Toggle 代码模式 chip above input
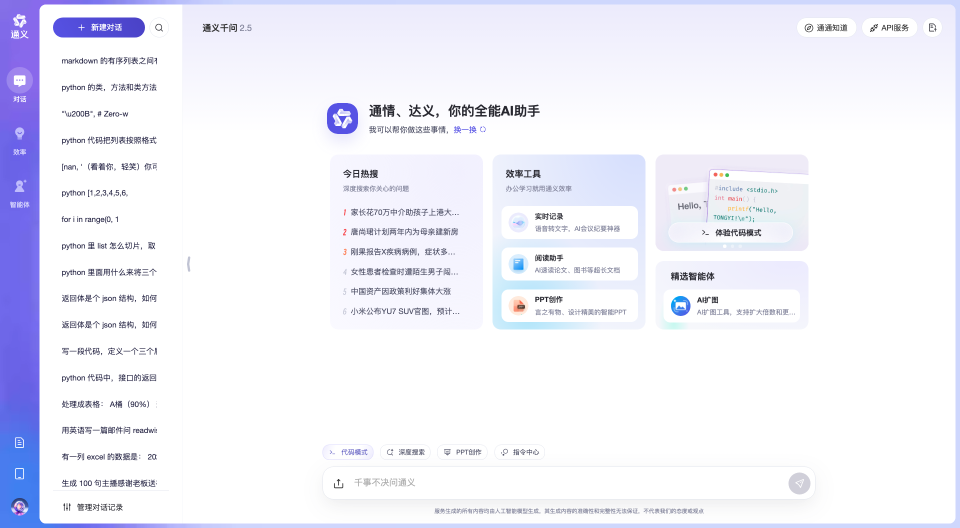 click(348, 452)
